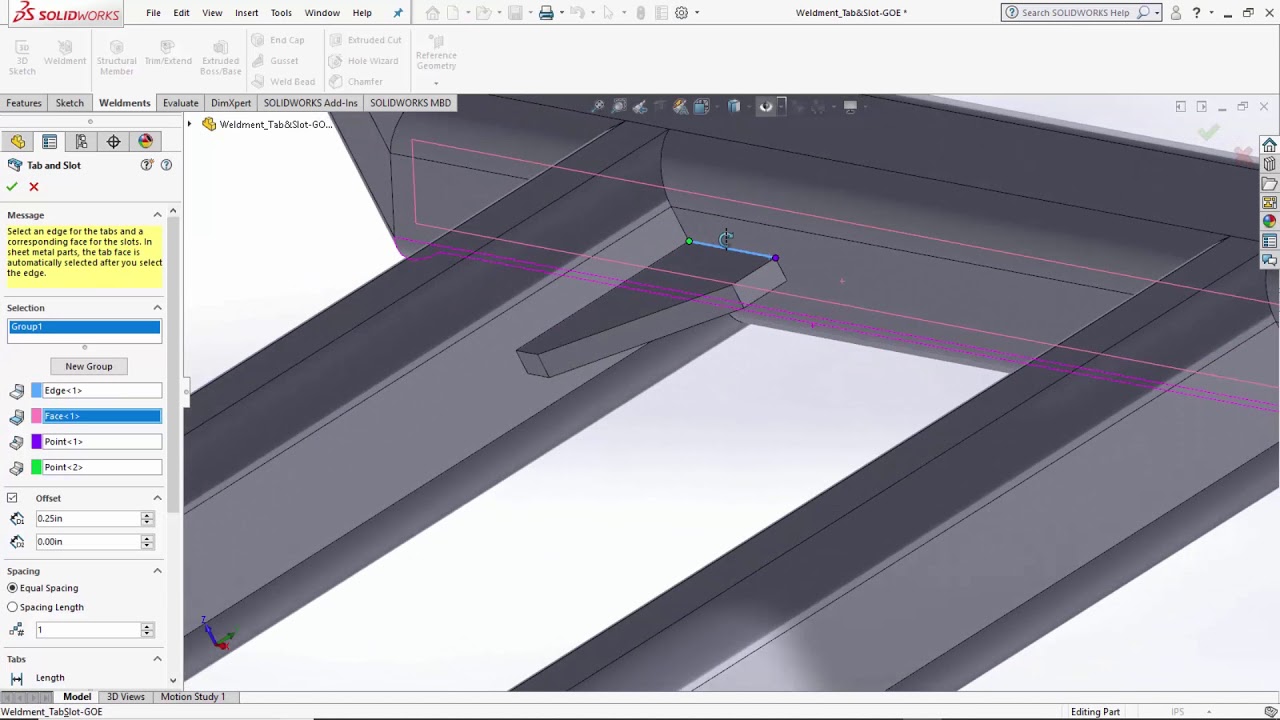Open the DisplayManager color-ball panel tab
Viewport: 1280px width, 720px height.
tap(146, 142)
